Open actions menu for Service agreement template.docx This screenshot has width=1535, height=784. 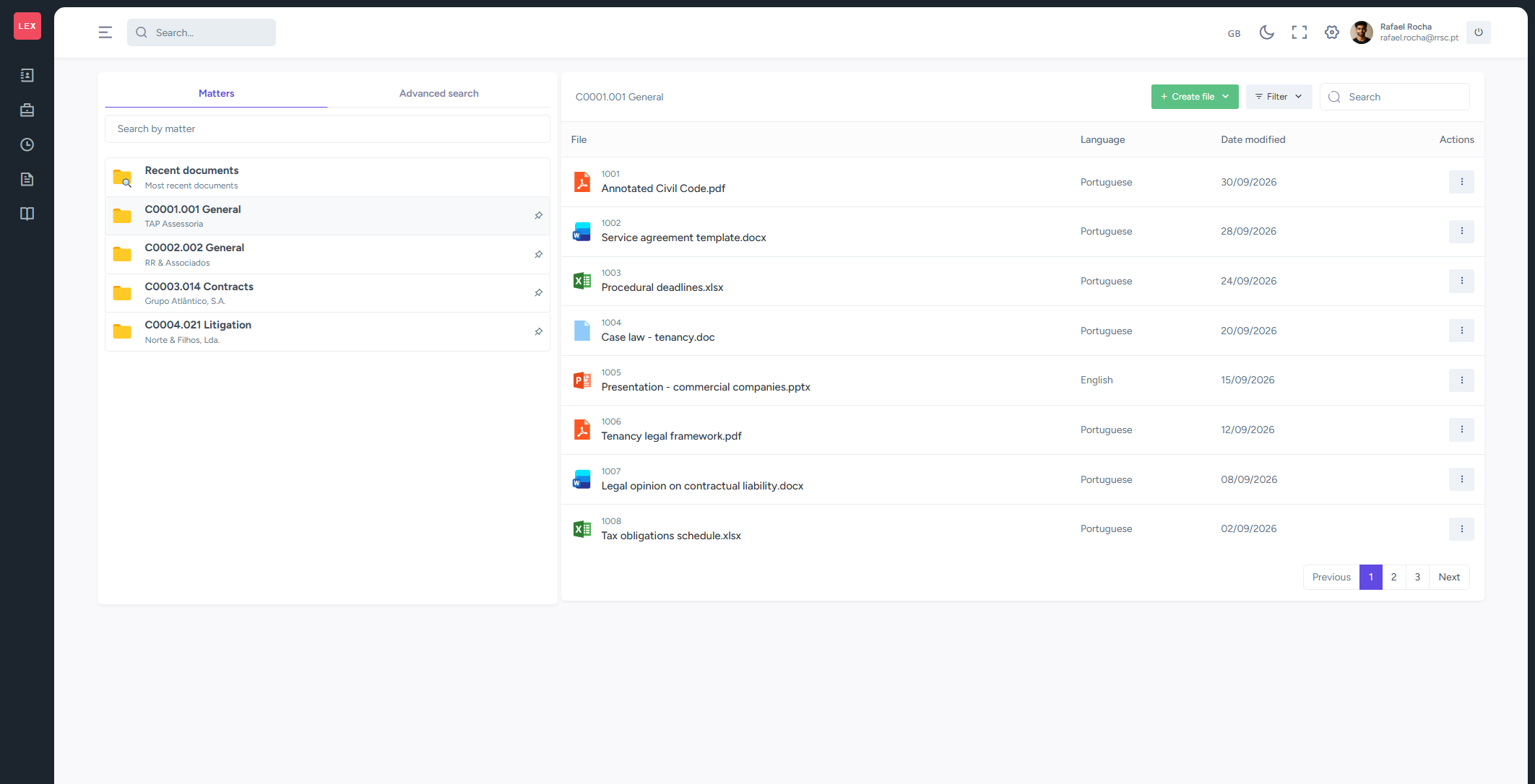point(1461,231)
